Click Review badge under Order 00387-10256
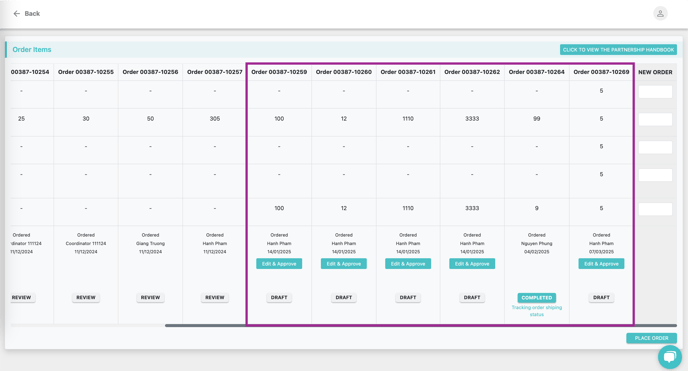 150,297
